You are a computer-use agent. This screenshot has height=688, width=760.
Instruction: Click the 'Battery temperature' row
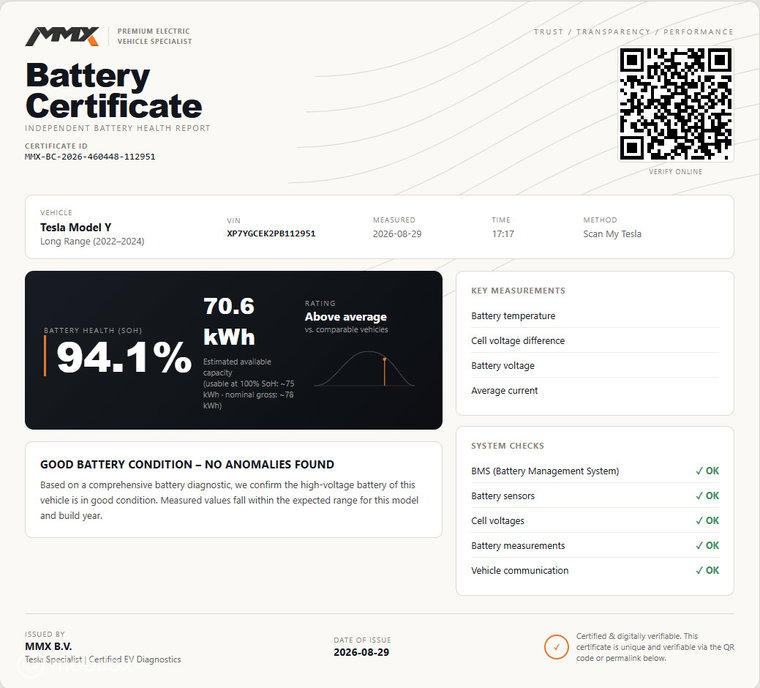[x=595, y=316]
